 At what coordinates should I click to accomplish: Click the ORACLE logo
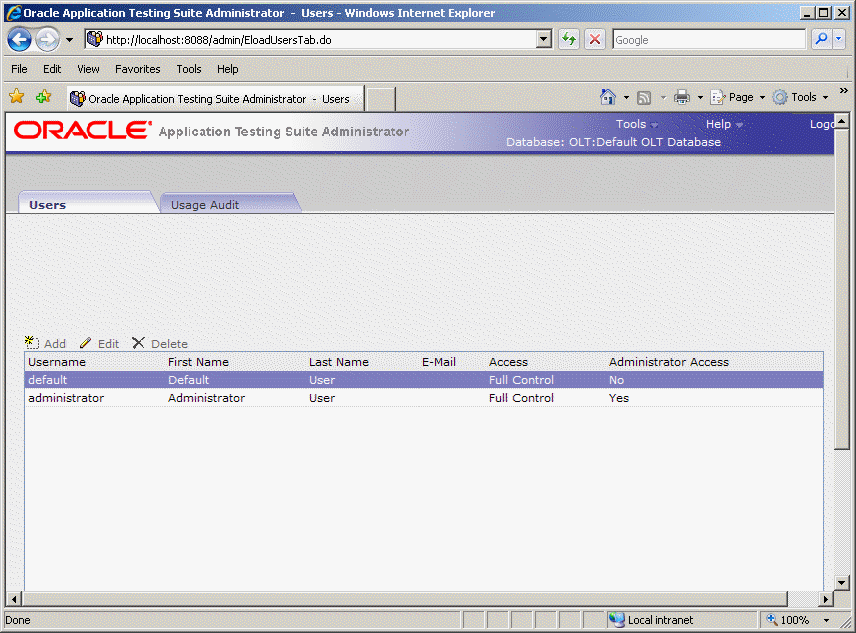pyautogui.click(x=82, y=130)
